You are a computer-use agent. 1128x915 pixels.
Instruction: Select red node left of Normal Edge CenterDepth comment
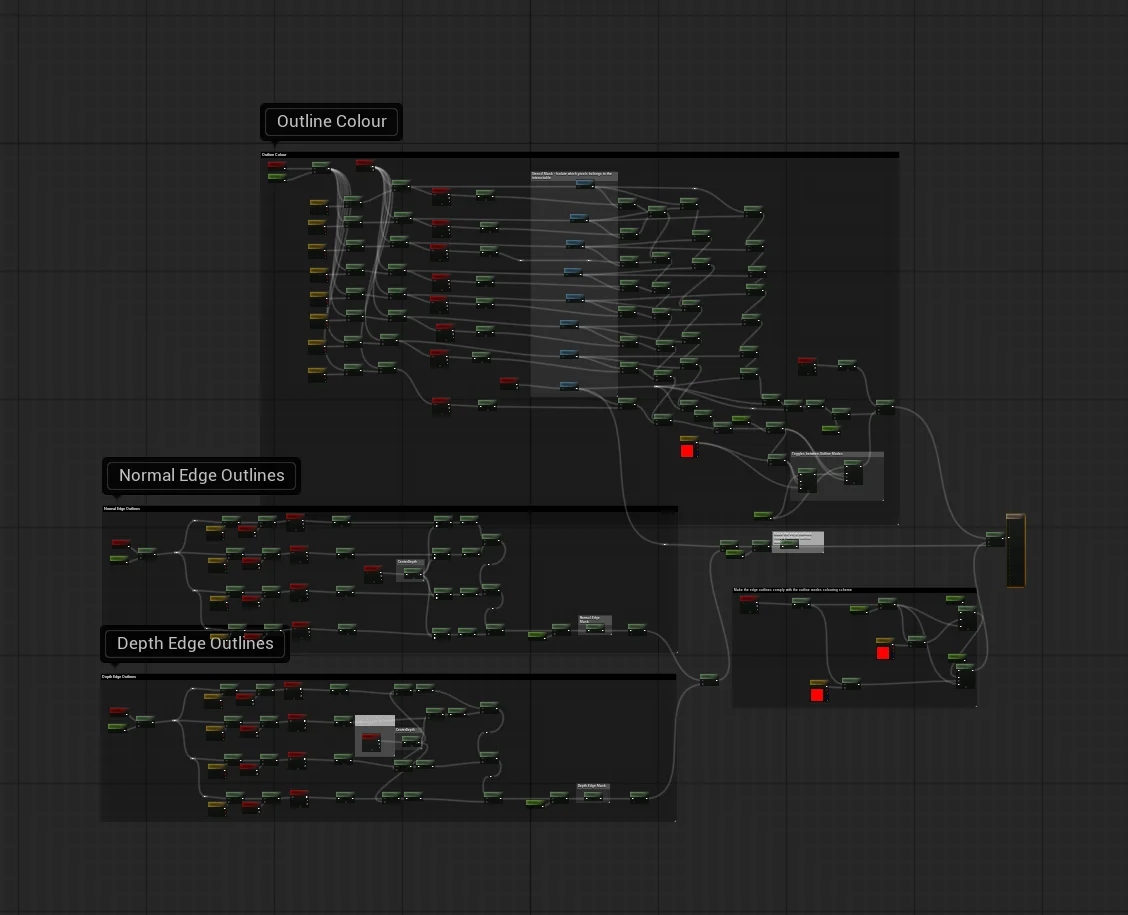point(373,573)
